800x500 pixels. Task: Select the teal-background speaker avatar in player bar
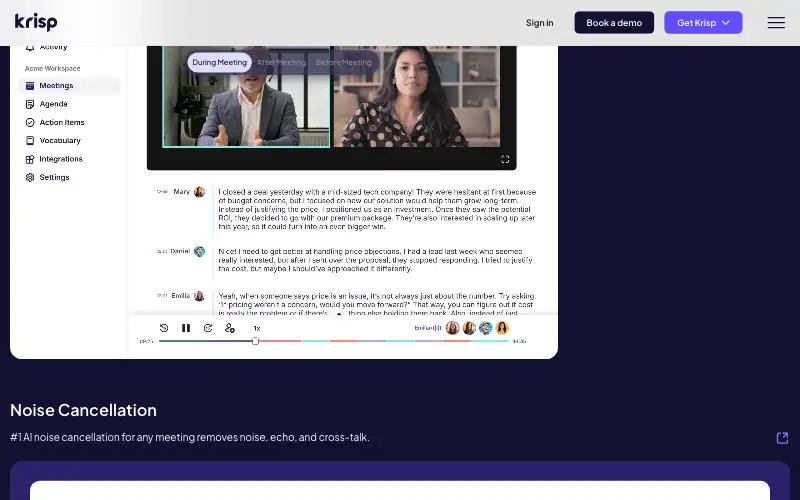486,328
